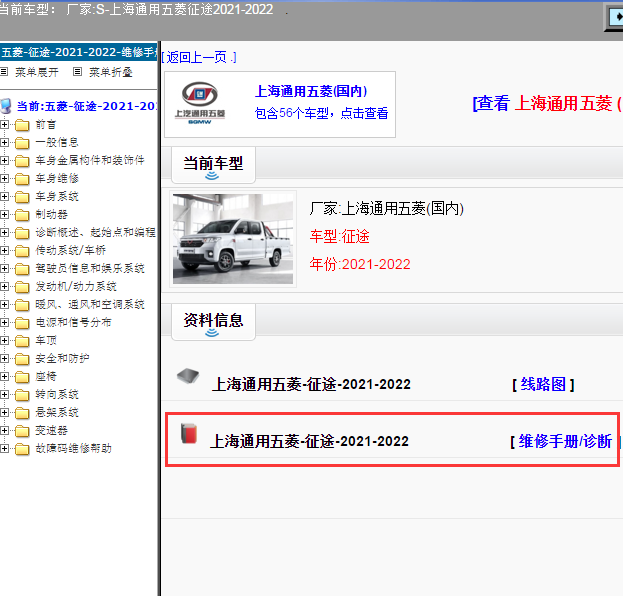Click the folder icon for 车身系统
The width and height of the screenshot is (623, 596).
click(22, 197)
